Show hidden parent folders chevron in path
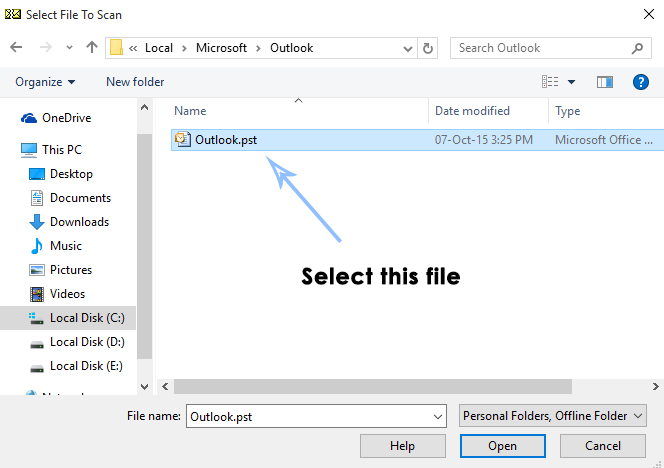The height and width of the screenshot is (468, 664). tap(133, 48)
